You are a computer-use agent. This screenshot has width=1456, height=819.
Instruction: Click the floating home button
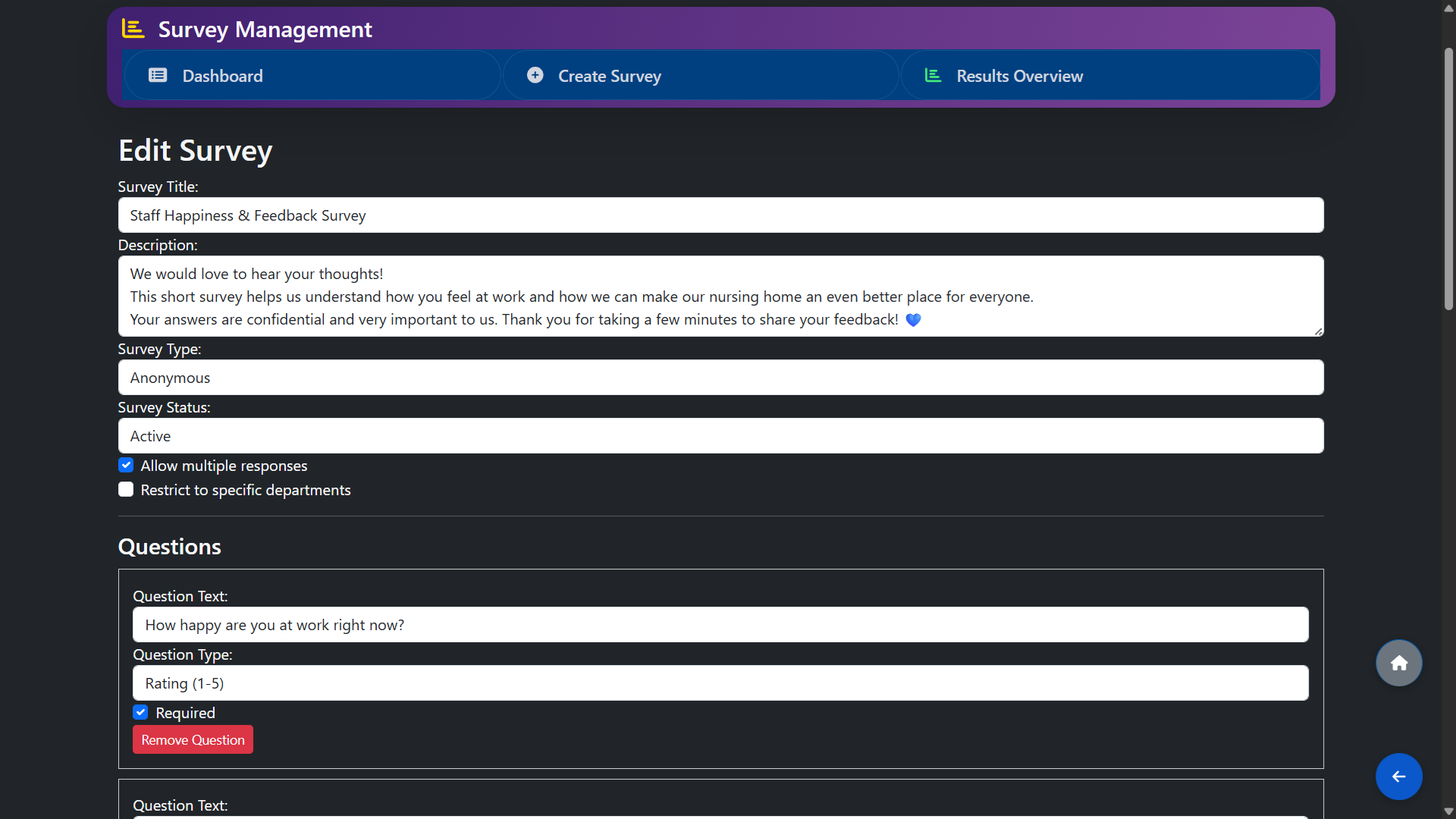1398,662
